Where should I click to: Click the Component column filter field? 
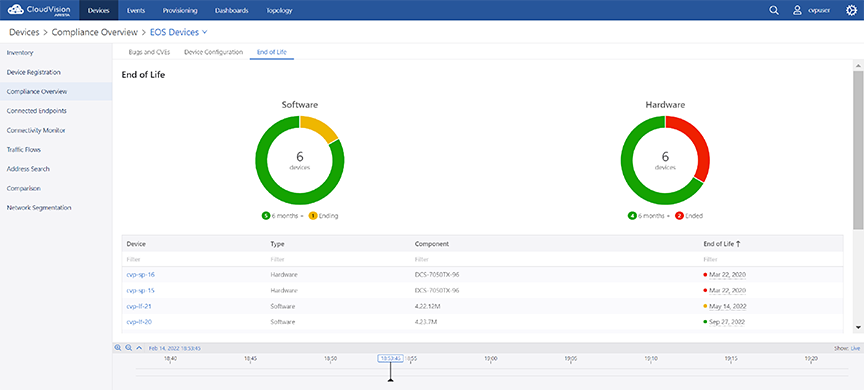click(554, 259)
